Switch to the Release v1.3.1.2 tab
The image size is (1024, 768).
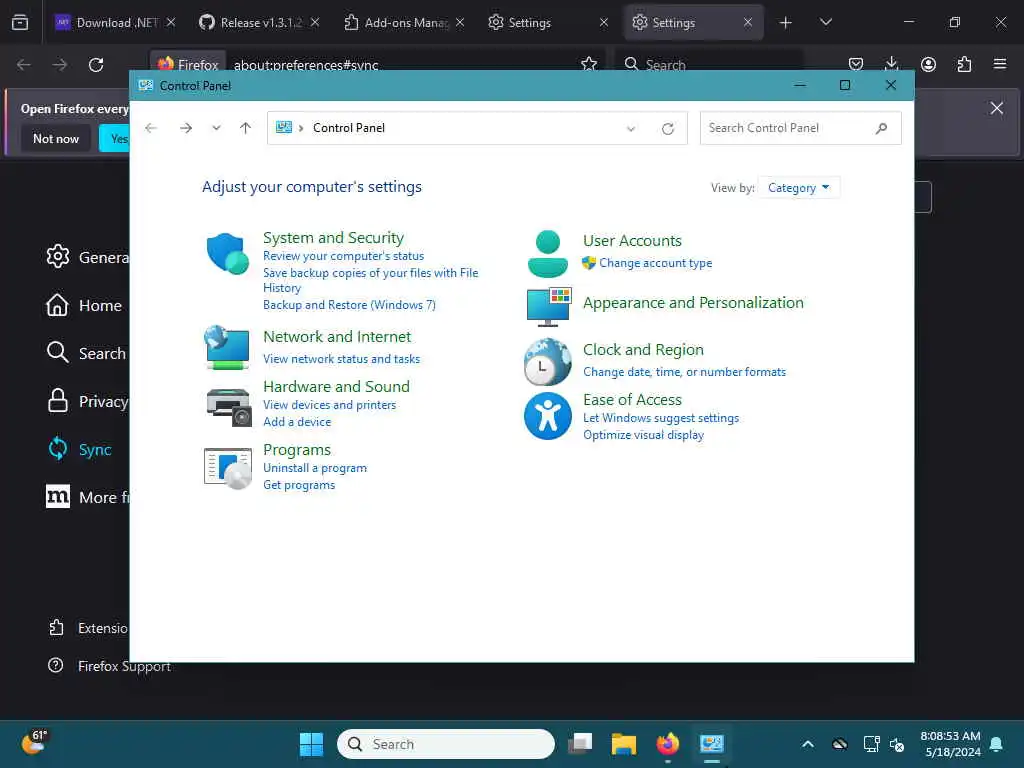(260, 23)
